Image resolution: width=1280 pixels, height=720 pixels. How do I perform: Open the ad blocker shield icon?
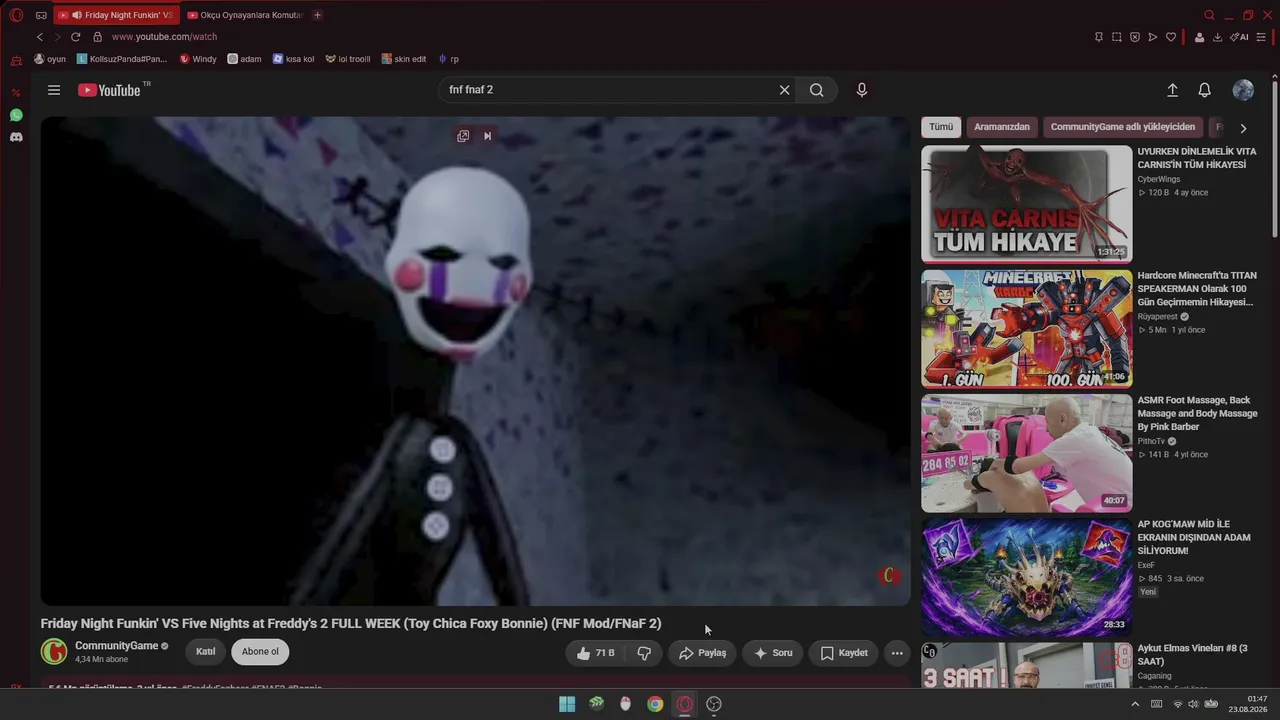point(1135,37)
